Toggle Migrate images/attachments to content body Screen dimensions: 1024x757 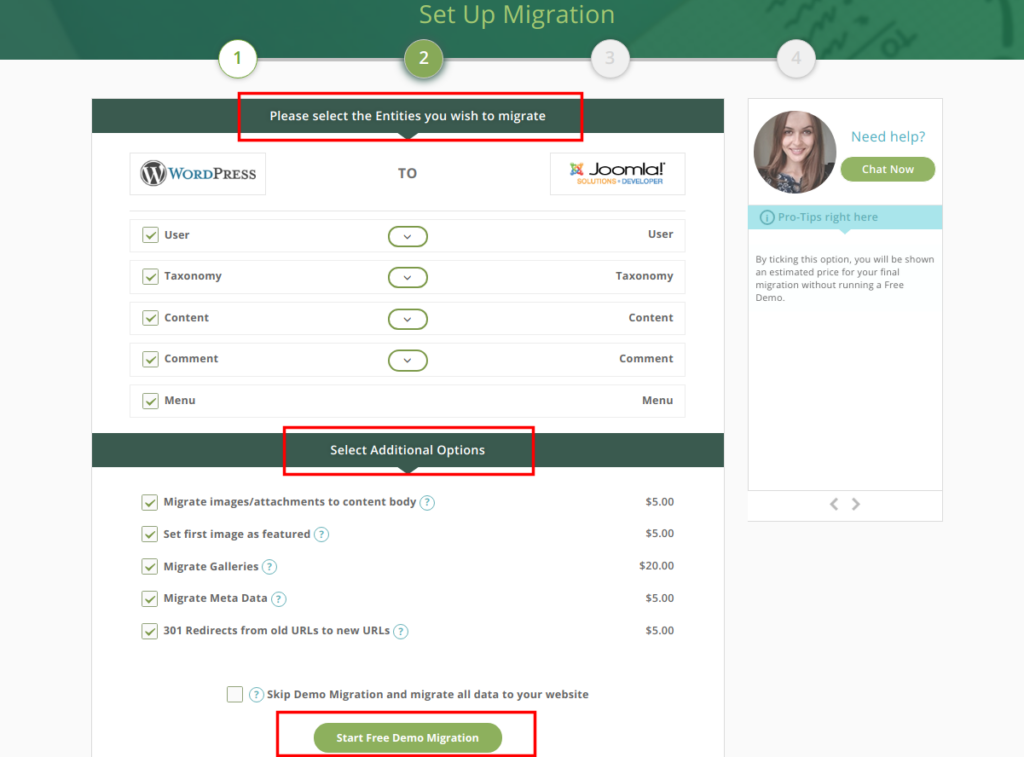pos(150,502)
